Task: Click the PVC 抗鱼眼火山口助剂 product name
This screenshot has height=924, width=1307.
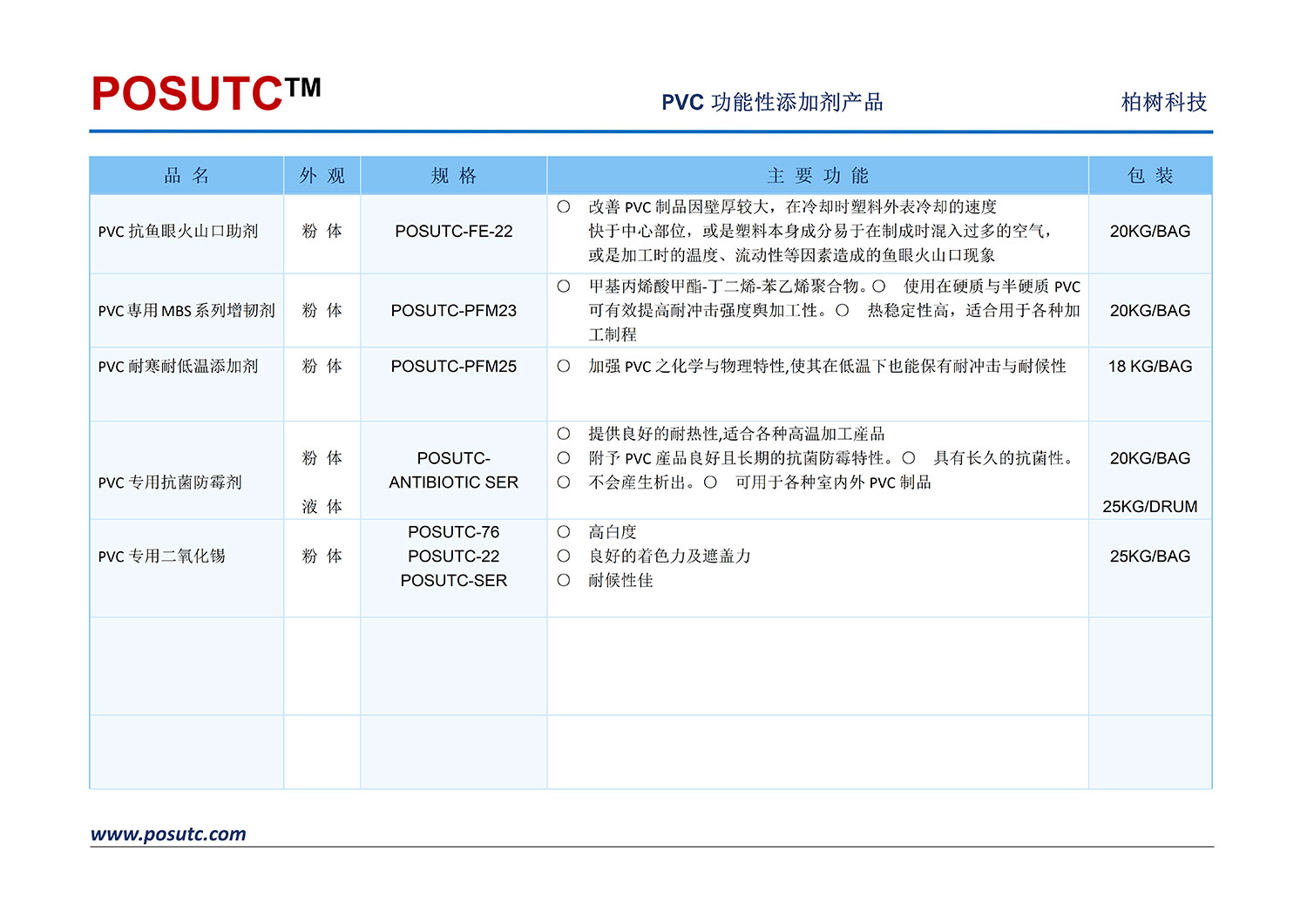Action: pos(179,232)
